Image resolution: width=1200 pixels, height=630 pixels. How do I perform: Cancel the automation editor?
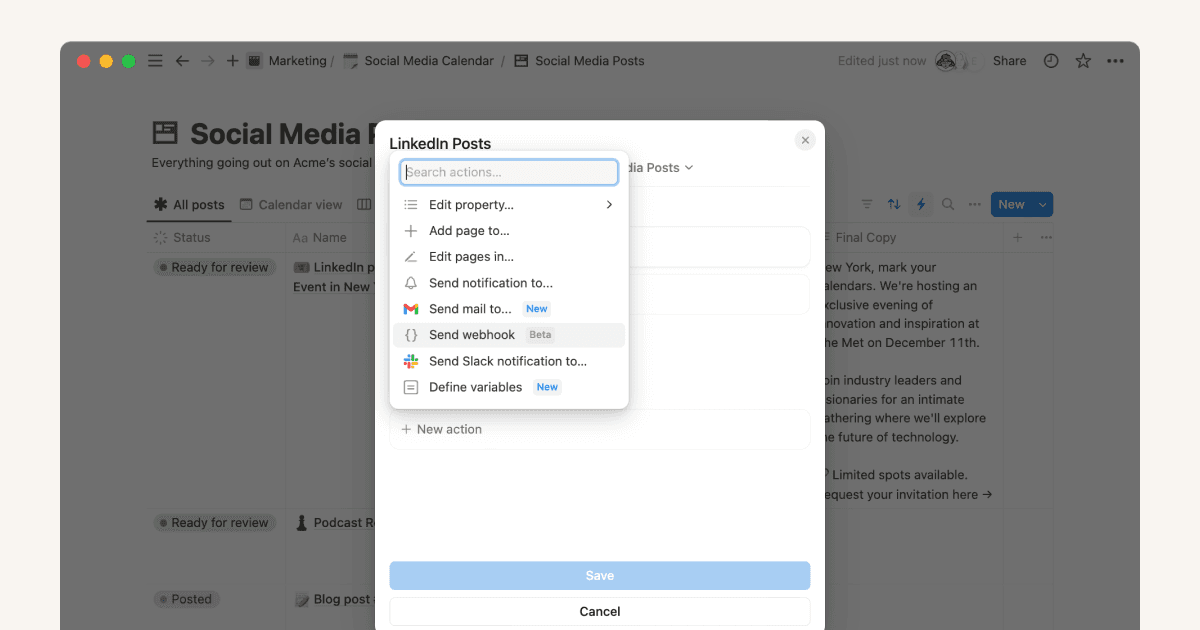point(599,611)
